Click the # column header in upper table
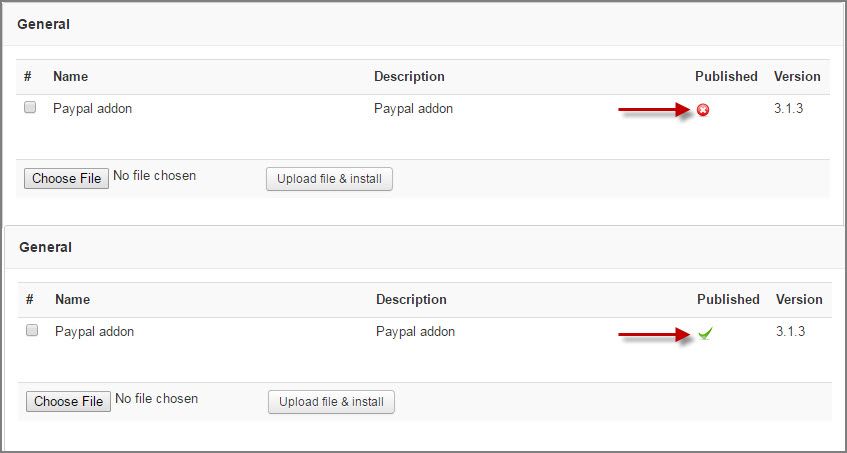The width and height of the screenshot is (847, 453). pyautogui.click(x=28, y=77)
